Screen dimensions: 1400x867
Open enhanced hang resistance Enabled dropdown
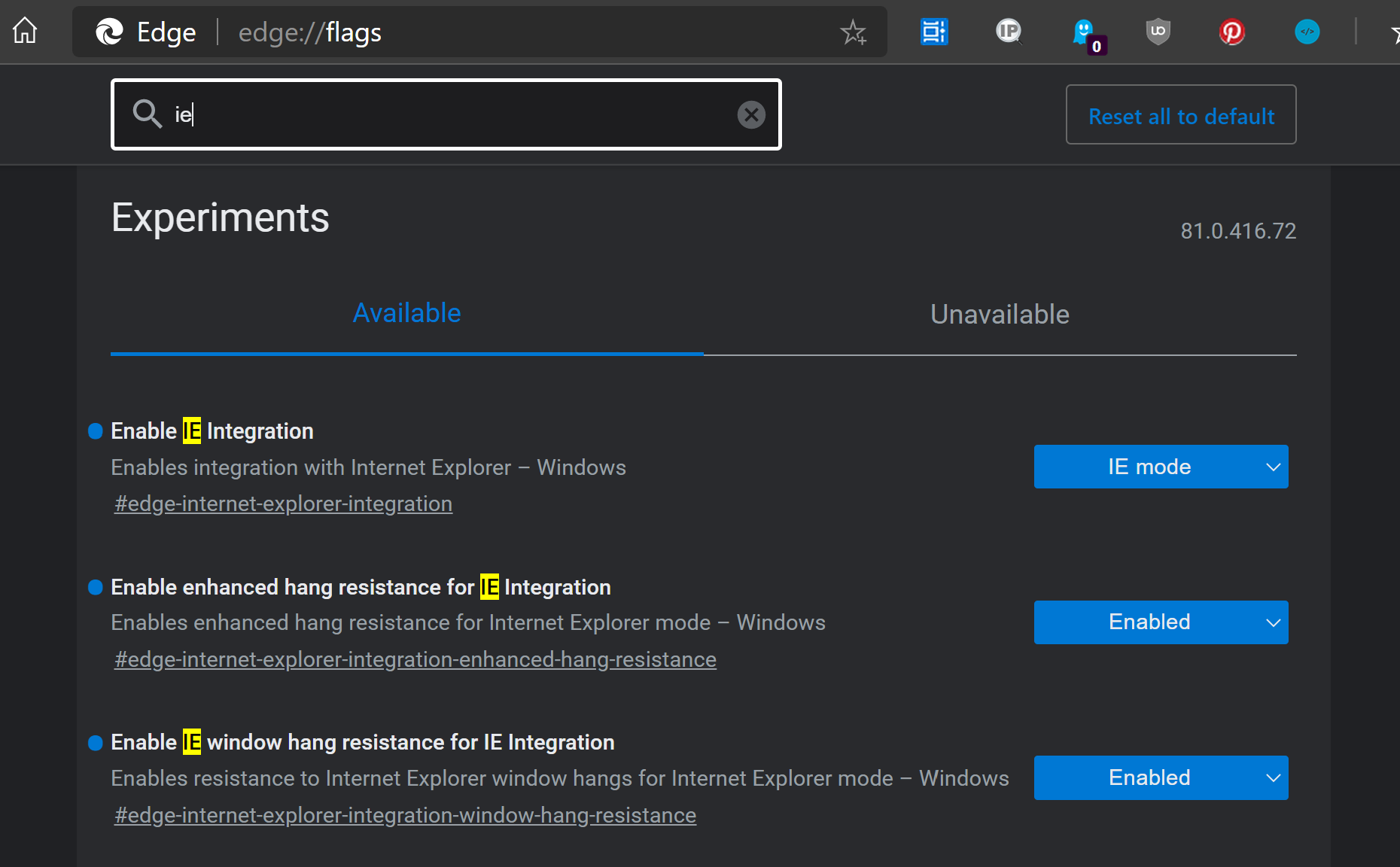(x=1161, y=622)
